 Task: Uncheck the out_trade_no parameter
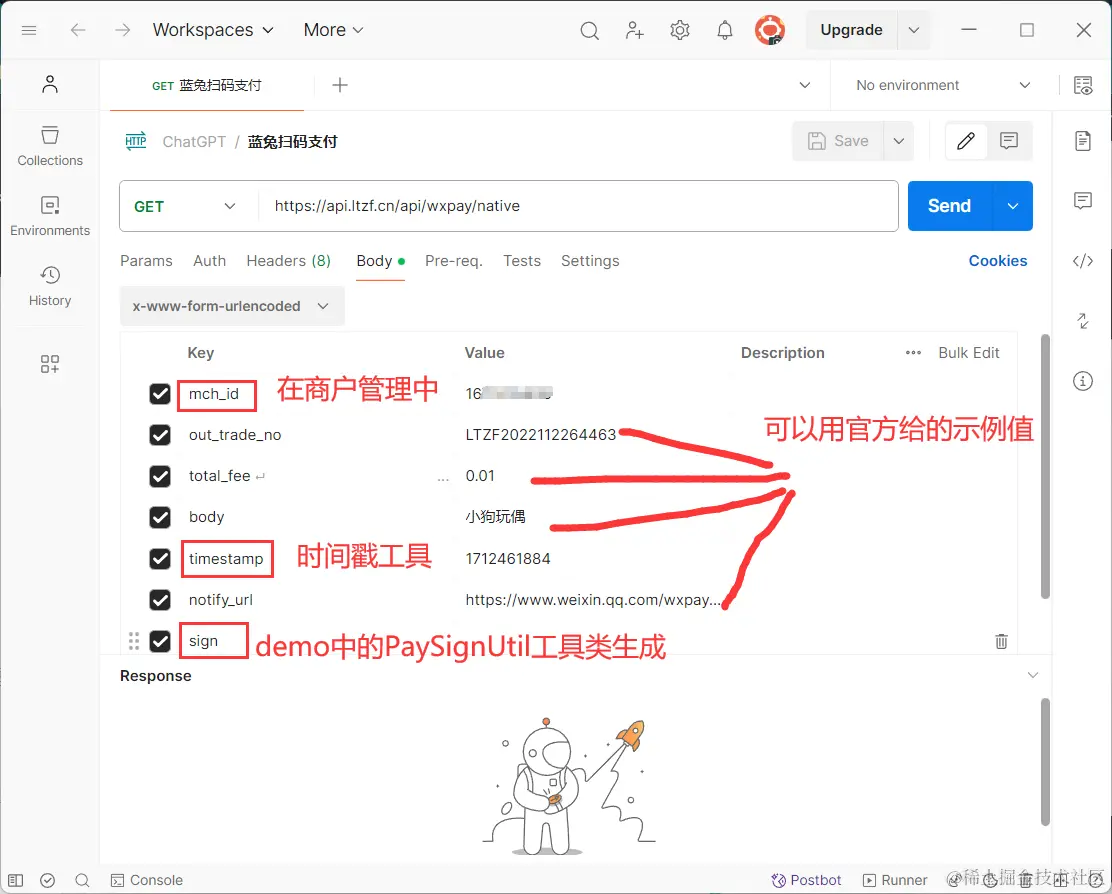click(x=160, y=435)
